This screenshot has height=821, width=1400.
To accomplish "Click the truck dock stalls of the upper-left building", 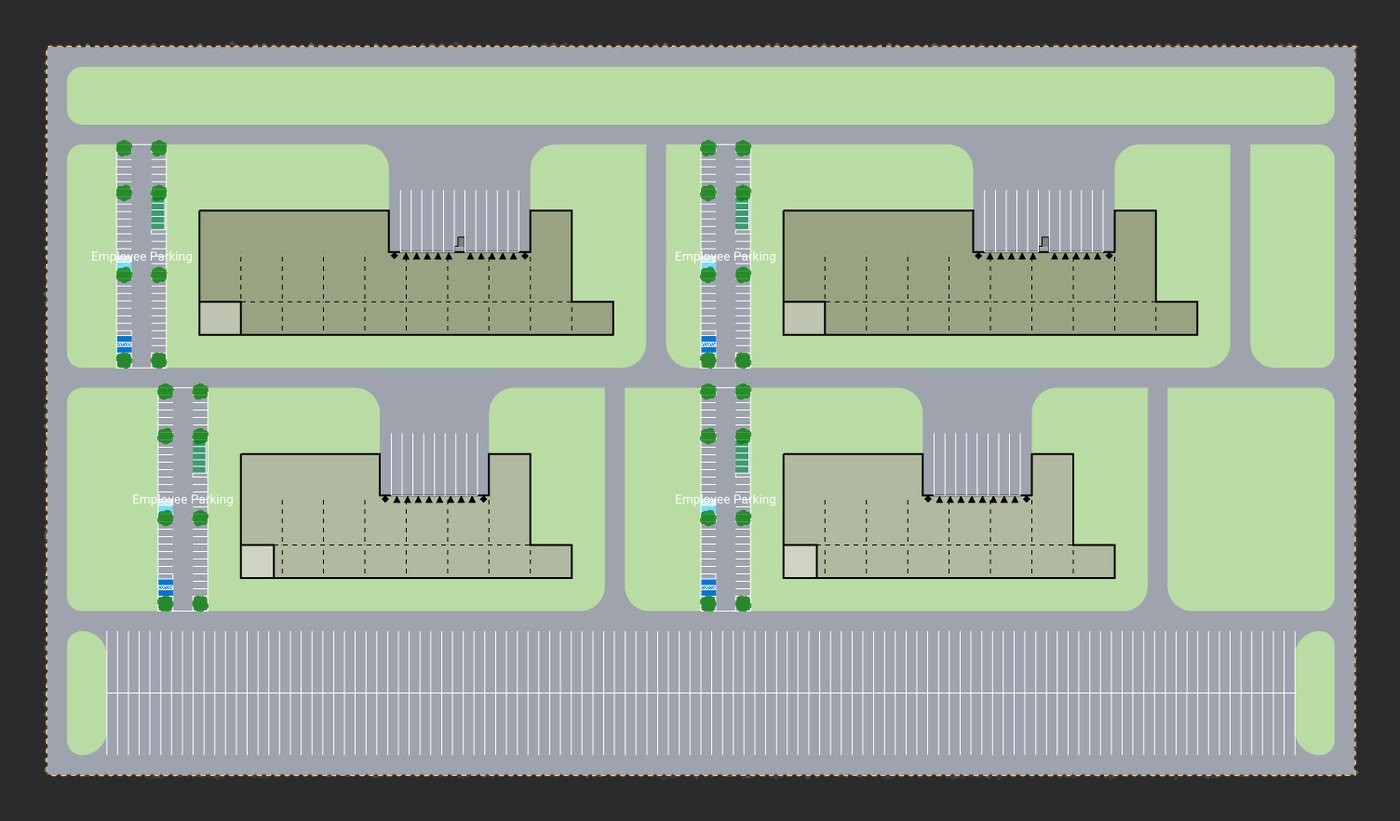I will [x=459, y=220].
